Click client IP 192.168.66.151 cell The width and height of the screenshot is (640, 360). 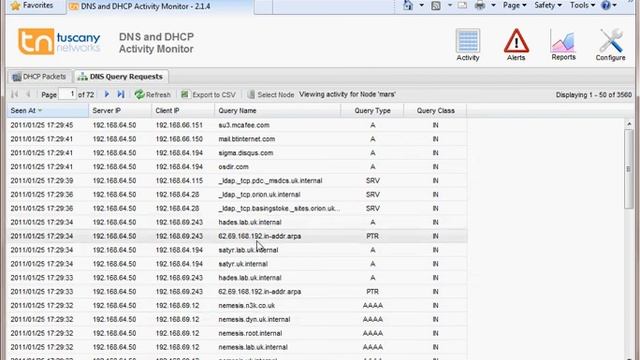(x=179, y=125)
